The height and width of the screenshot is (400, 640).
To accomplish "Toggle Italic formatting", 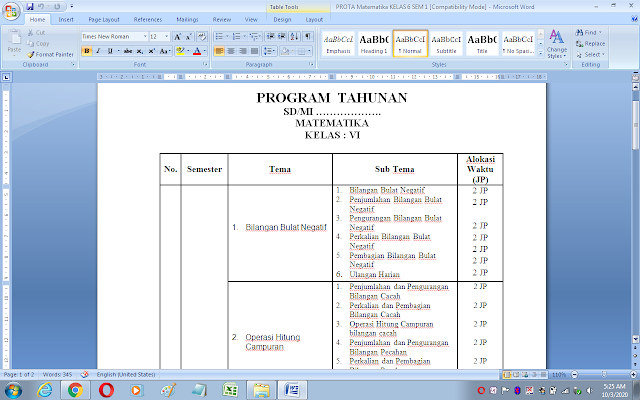I will click(98, 51).
